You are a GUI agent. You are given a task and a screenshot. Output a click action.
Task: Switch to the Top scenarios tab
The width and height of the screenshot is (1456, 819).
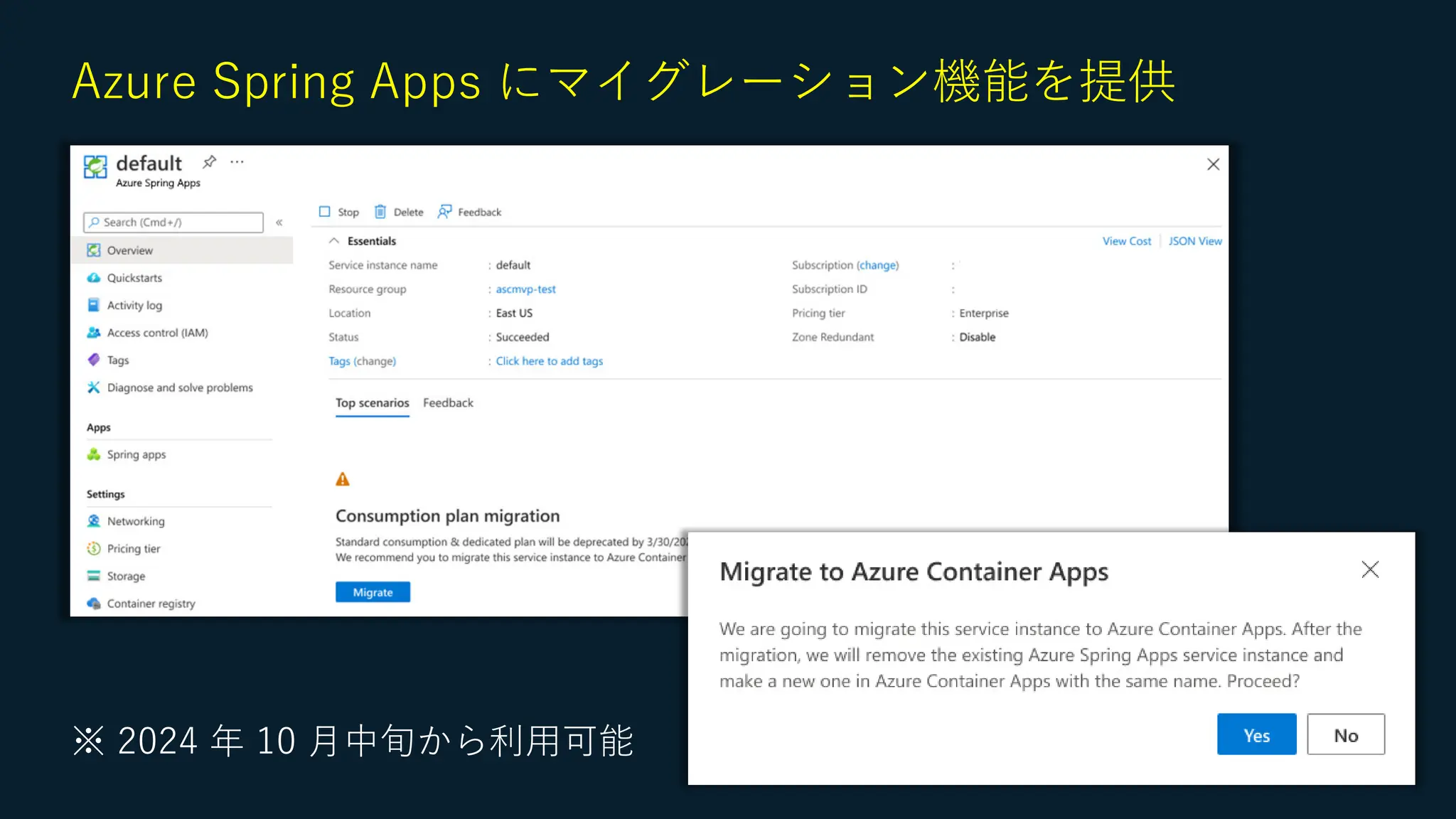(372, 403)
